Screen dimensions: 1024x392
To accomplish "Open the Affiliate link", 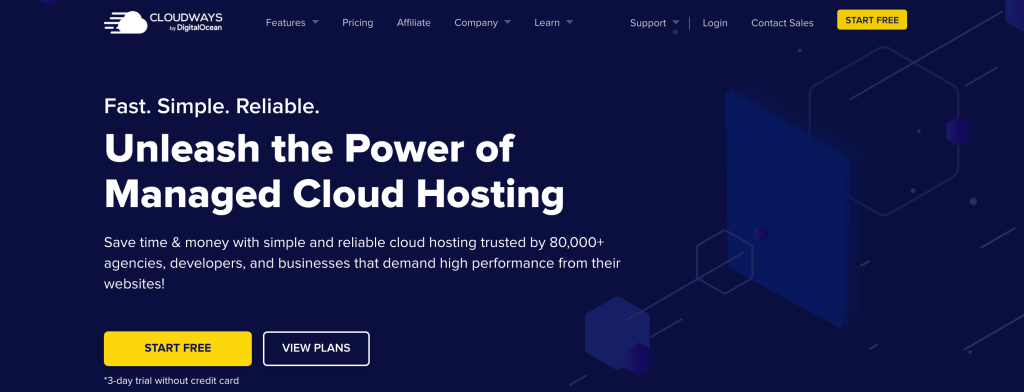I will click(x=413, y=22).
